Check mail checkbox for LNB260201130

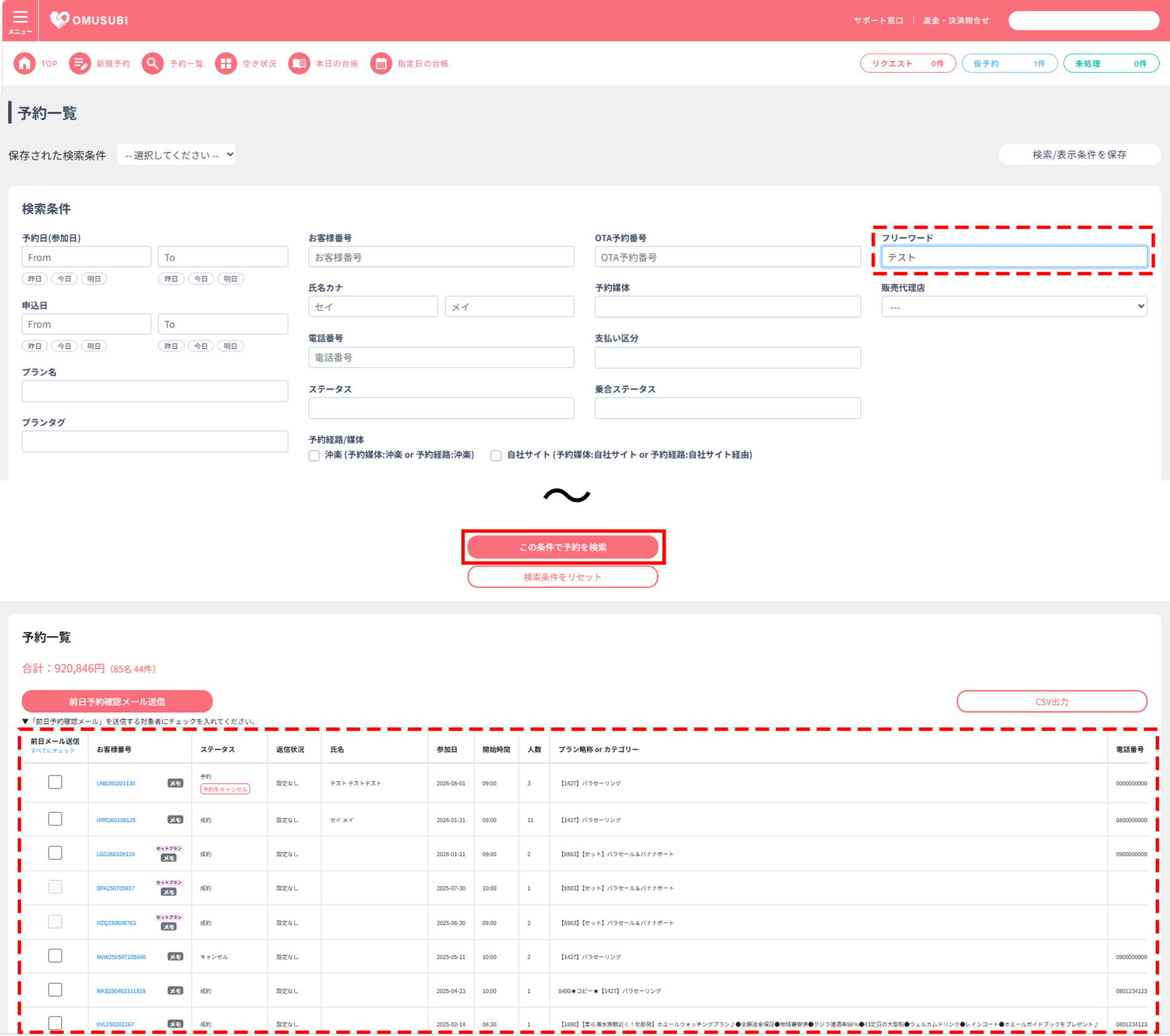point(55,782)
